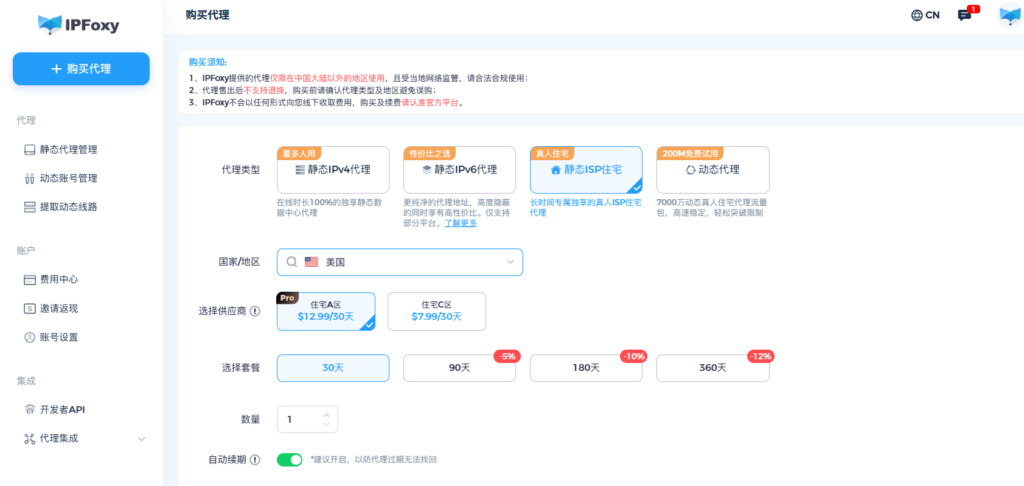Screen dimensions: 1024x486
Task: Choose the 90天 package option
Action: tap(459, 368)
